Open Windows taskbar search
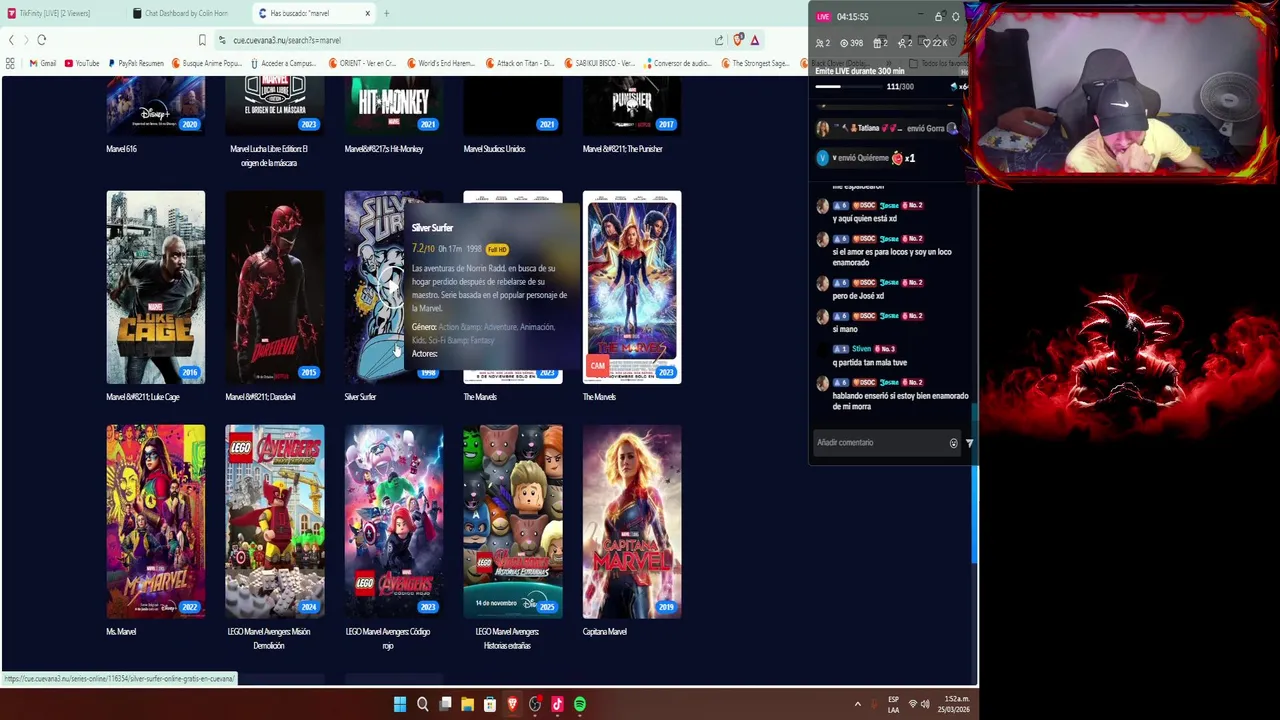Viewport: 1280px width, 720px height. 422,704
